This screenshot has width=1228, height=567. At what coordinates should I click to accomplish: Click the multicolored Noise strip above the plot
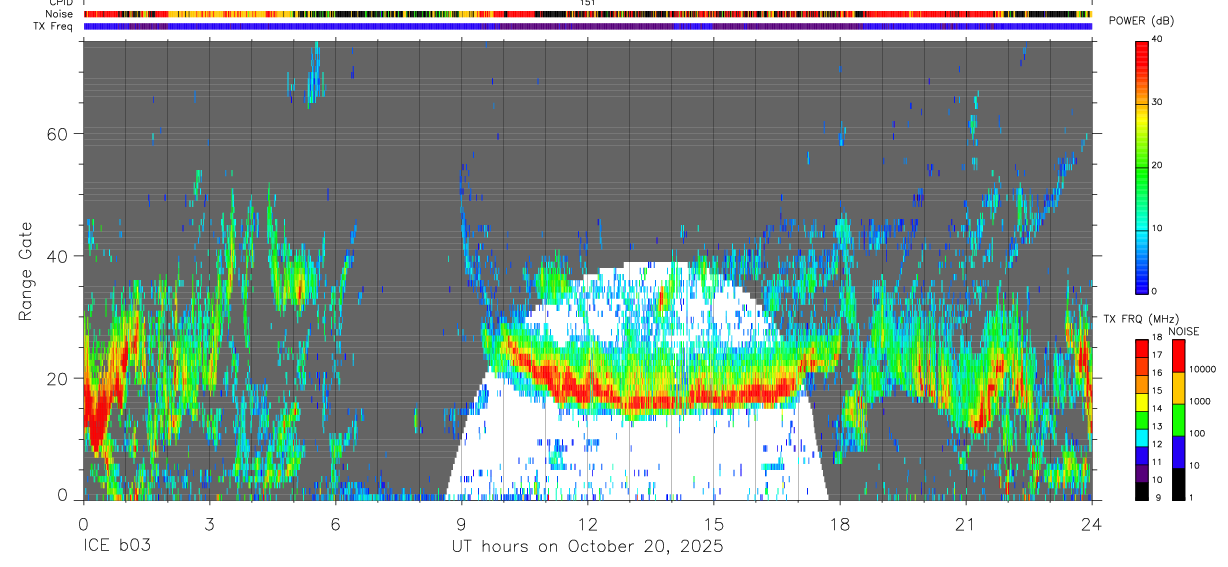pyautogui.click(x=587, y=14)
